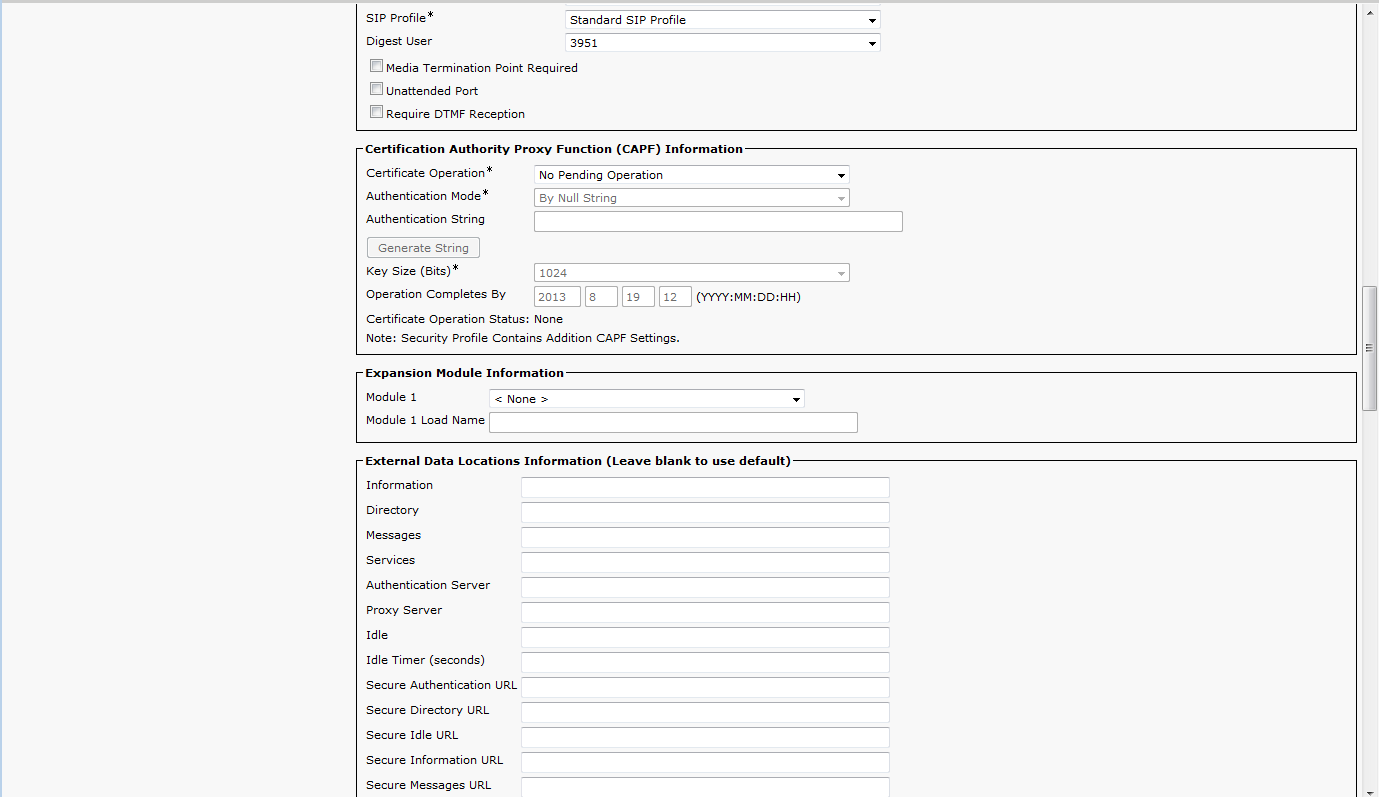
Task: Click the Proxy Server input field
Action: tap(704, 612)
